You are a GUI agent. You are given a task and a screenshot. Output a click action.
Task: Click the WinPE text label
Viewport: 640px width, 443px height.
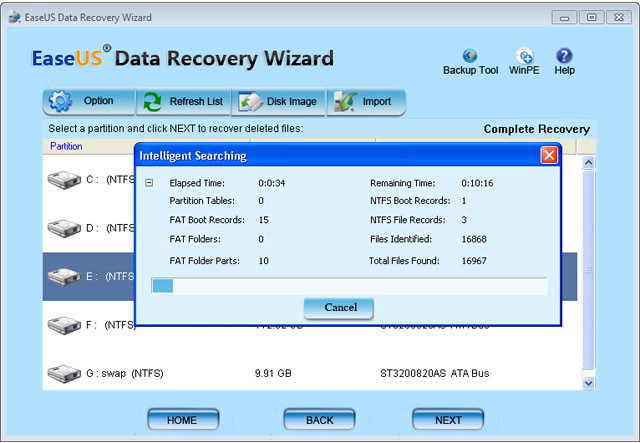(524, 70)
